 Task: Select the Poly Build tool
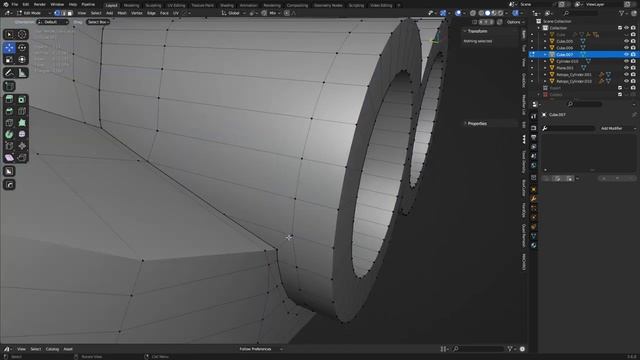22,122
